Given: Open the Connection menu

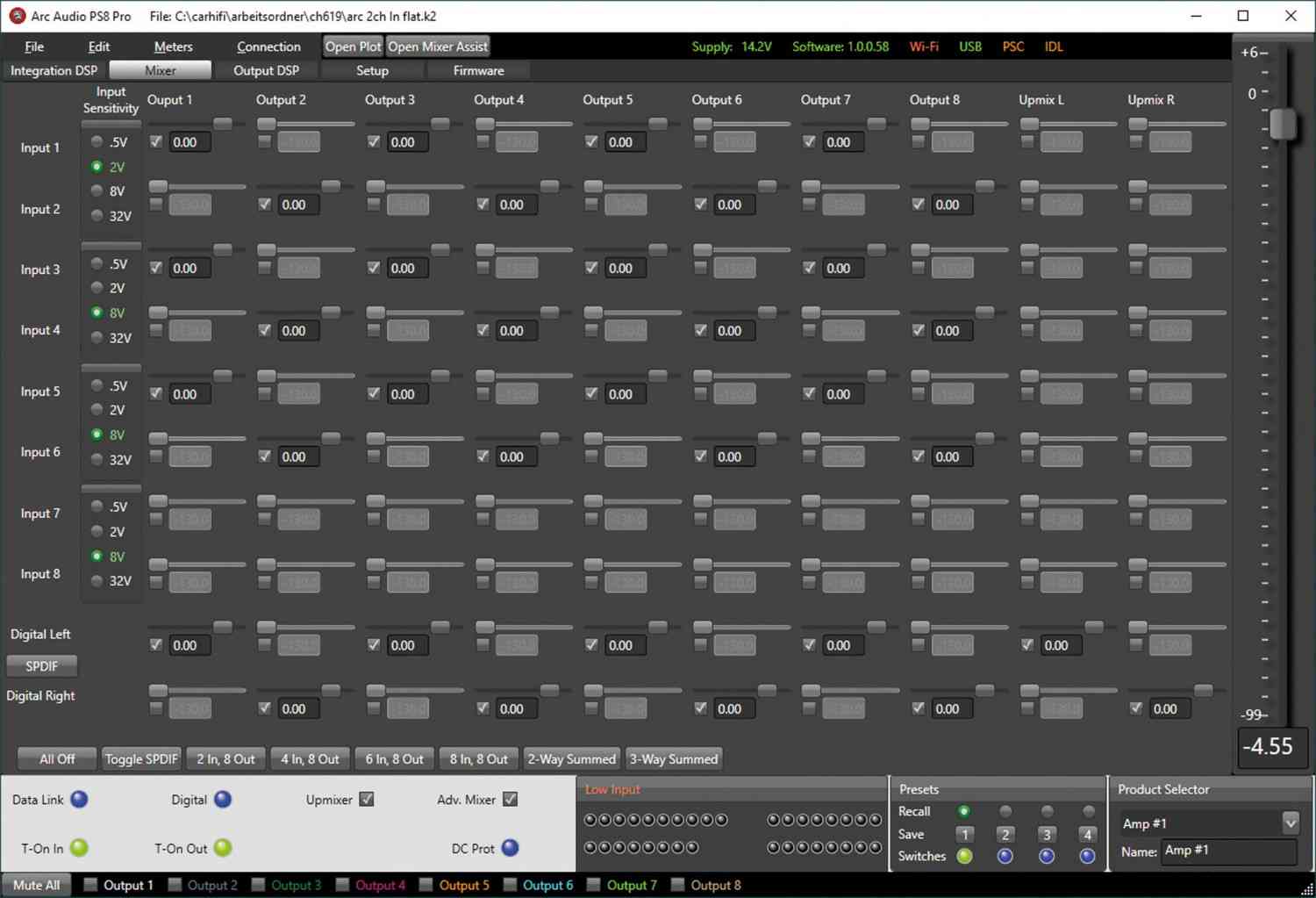Looking at the screenshot, I should tap(268, 47).
